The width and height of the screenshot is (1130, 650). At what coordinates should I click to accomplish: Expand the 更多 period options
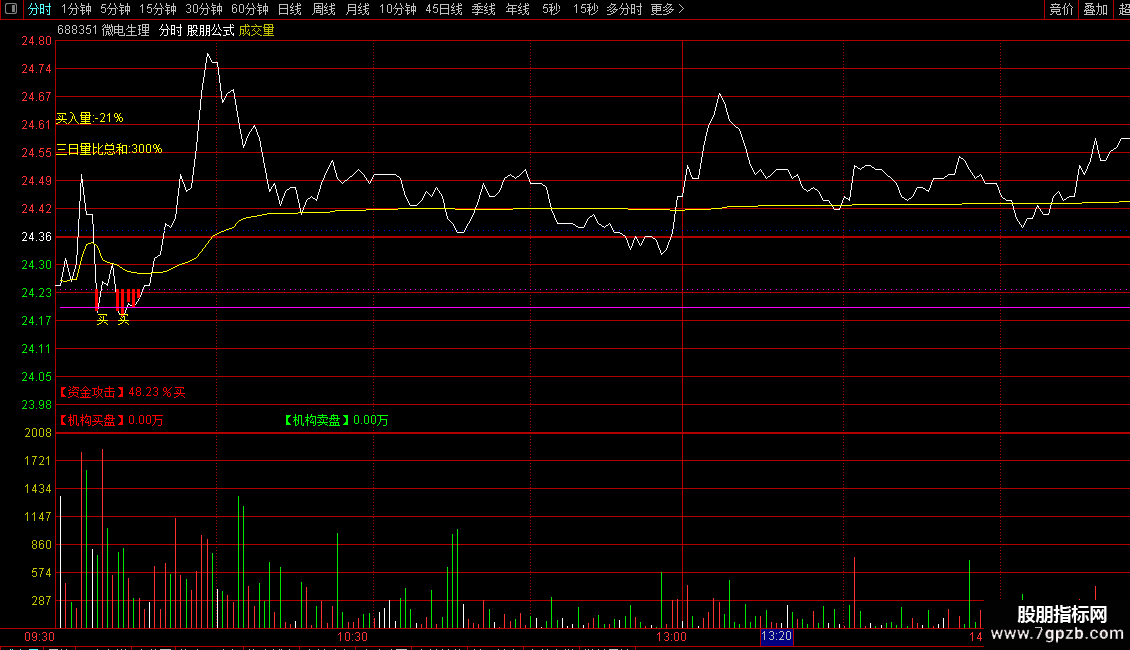click(x=667, y=9)
